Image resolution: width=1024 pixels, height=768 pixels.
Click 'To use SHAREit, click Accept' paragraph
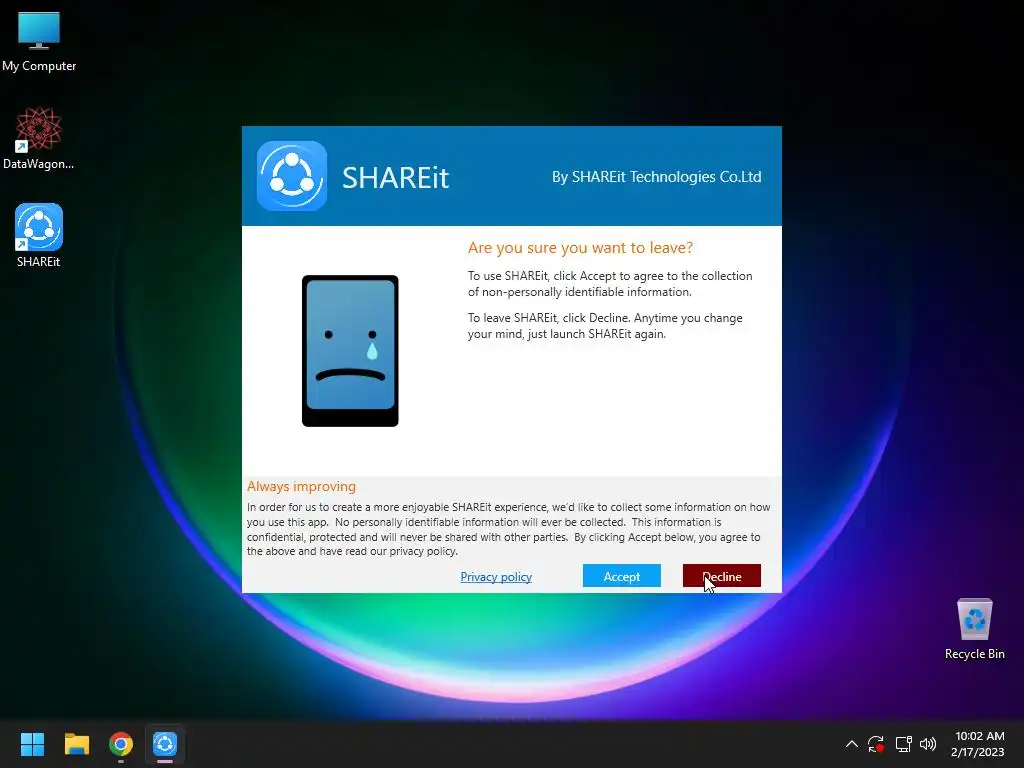click(610, 284)
